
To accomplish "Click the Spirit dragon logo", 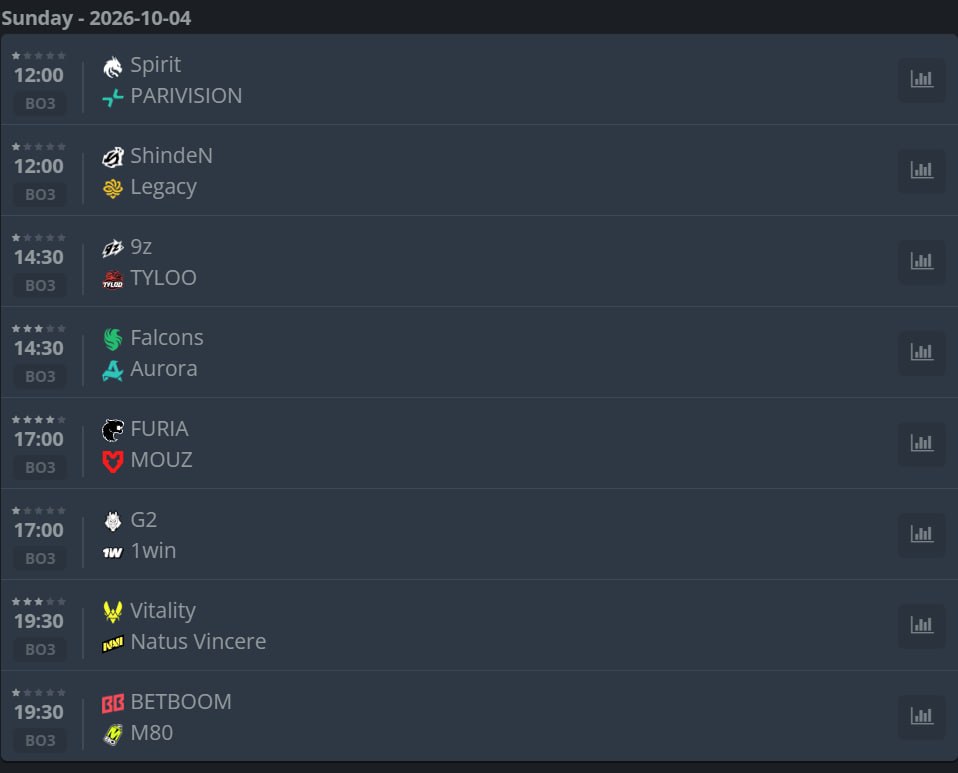I will click(x=112, y=67).
